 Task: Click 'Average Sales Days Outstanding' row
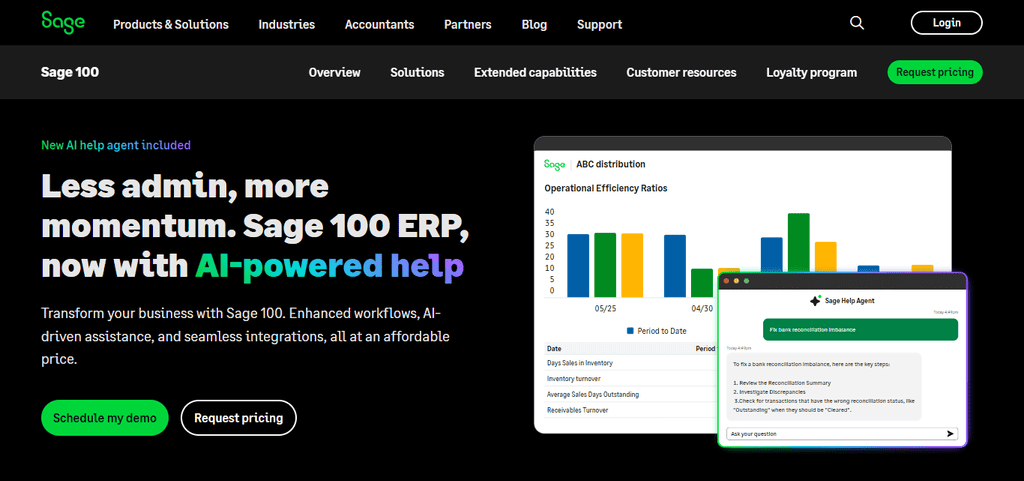(592, 394)
